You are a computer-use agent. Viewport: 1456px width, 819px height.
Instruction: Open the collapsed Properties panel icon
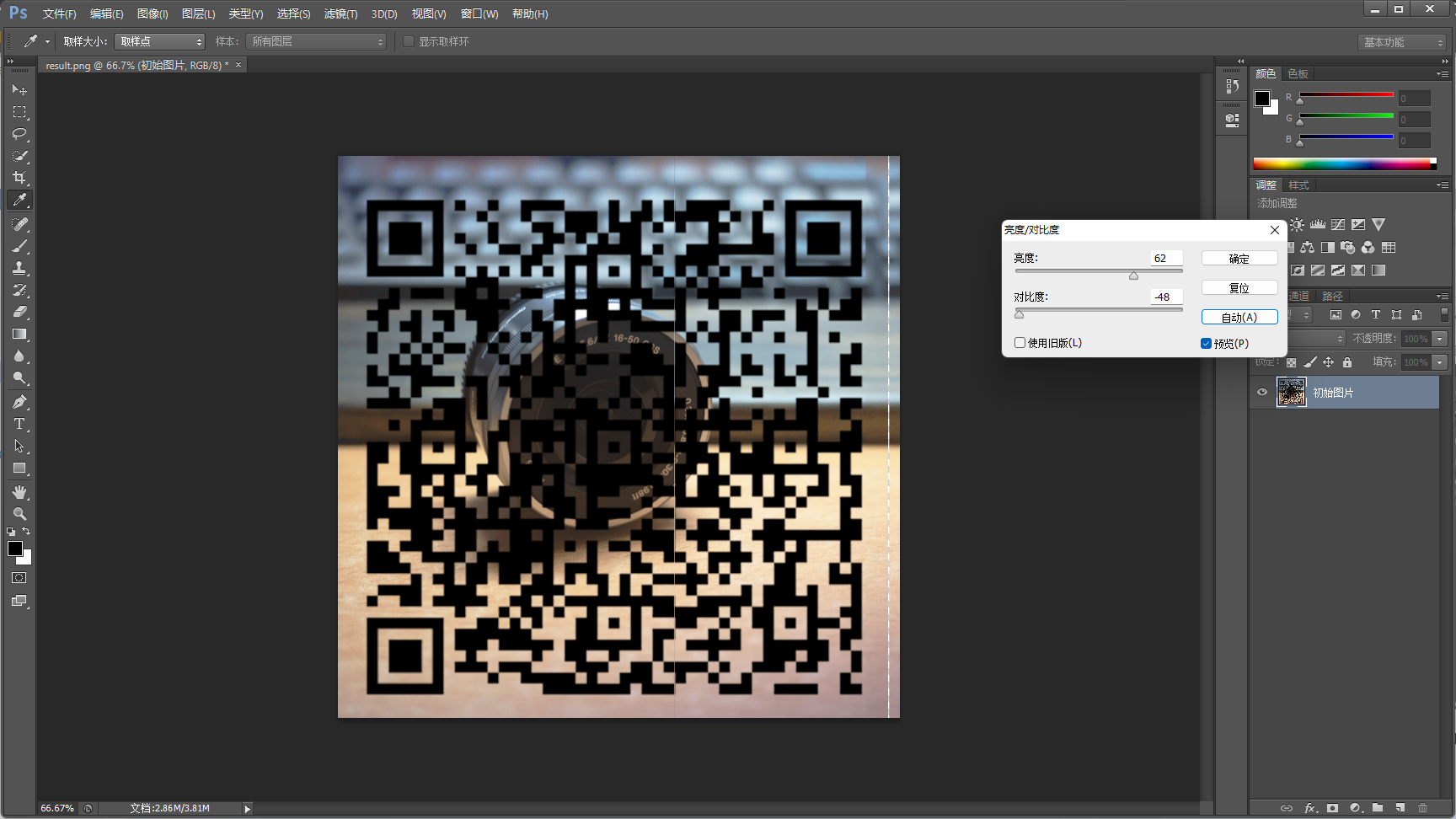(1232, 120)
